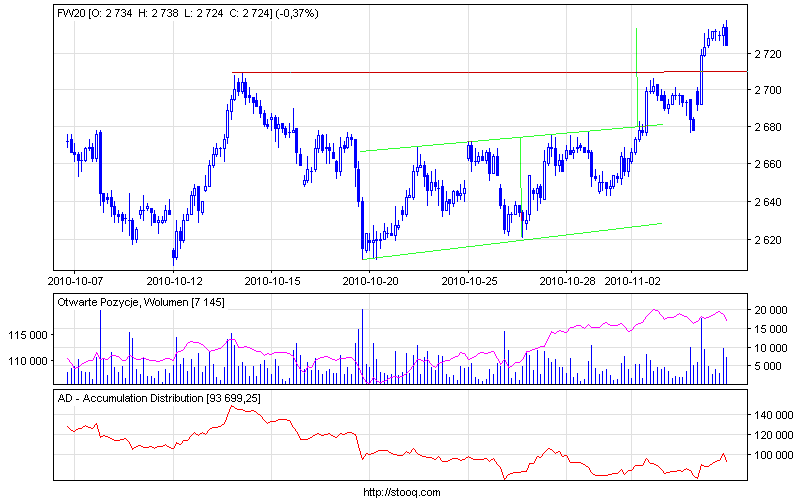
Task: Click the 2 680 price axis label
Action: [768, 127]
